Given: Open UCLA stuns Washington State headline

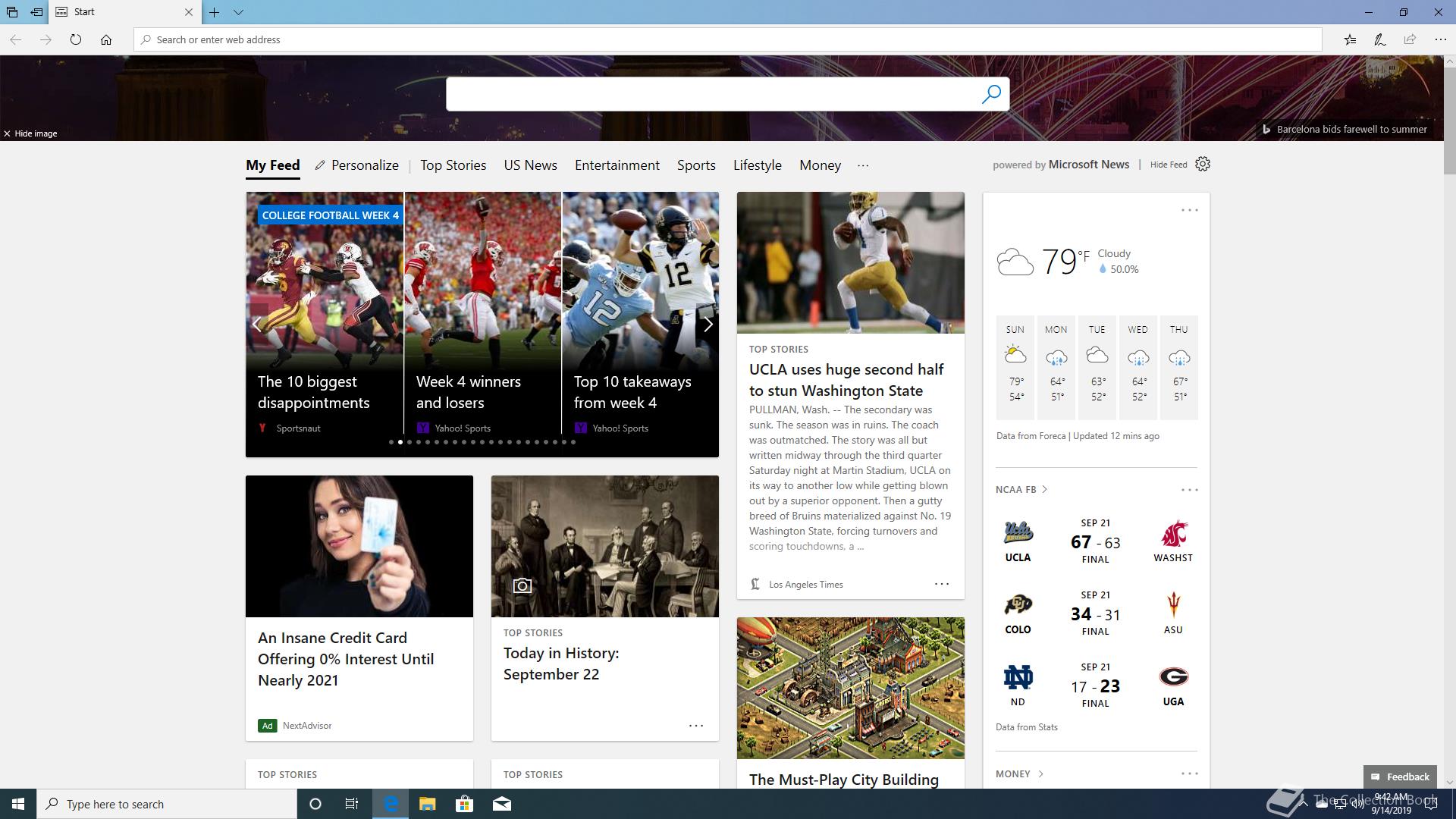Looking at the screenshot, I should (846, 380).
